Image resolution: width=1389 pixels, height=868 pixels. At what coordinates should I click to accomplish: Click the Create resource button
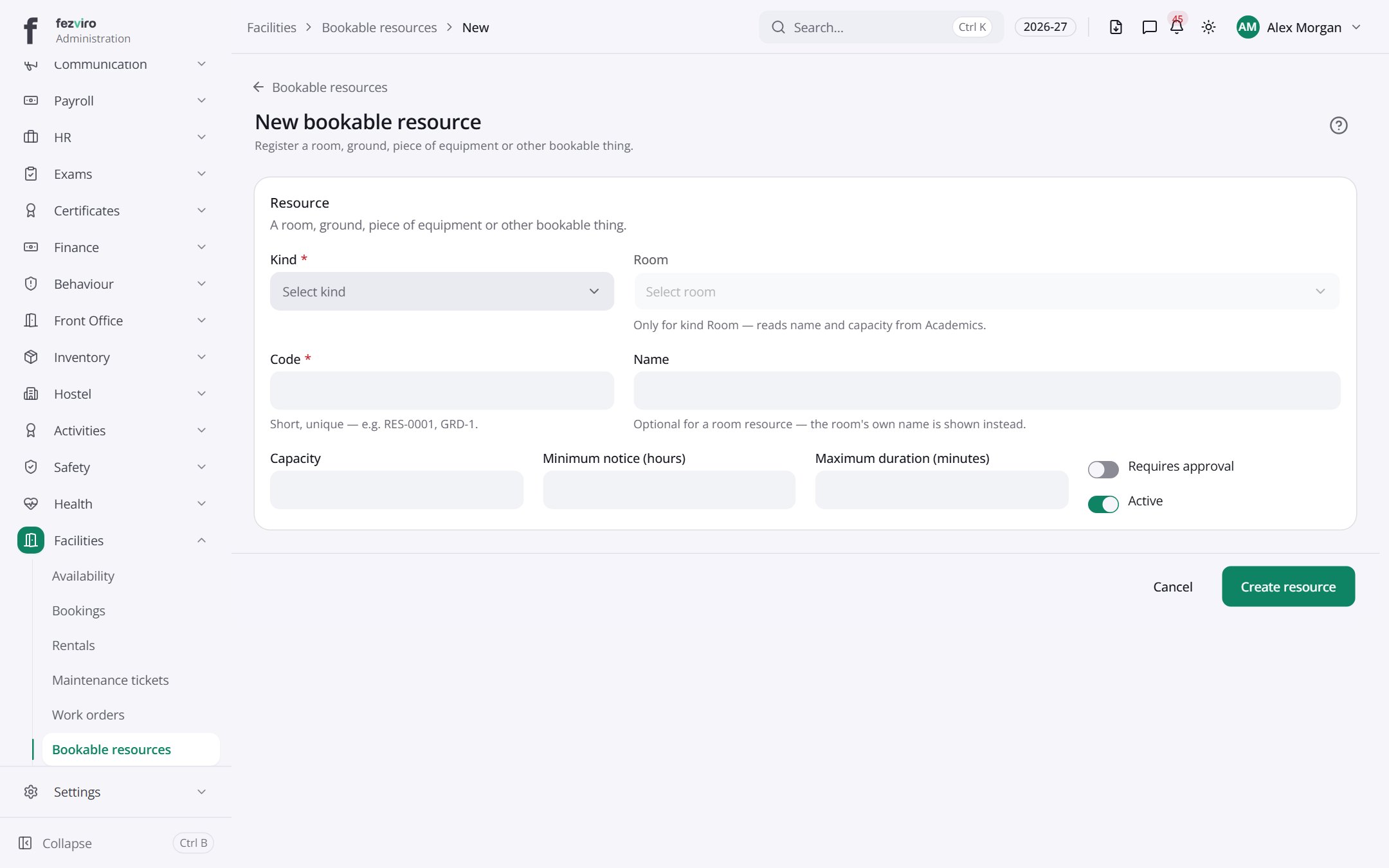pyautogui.click(x=1288, y=586)
